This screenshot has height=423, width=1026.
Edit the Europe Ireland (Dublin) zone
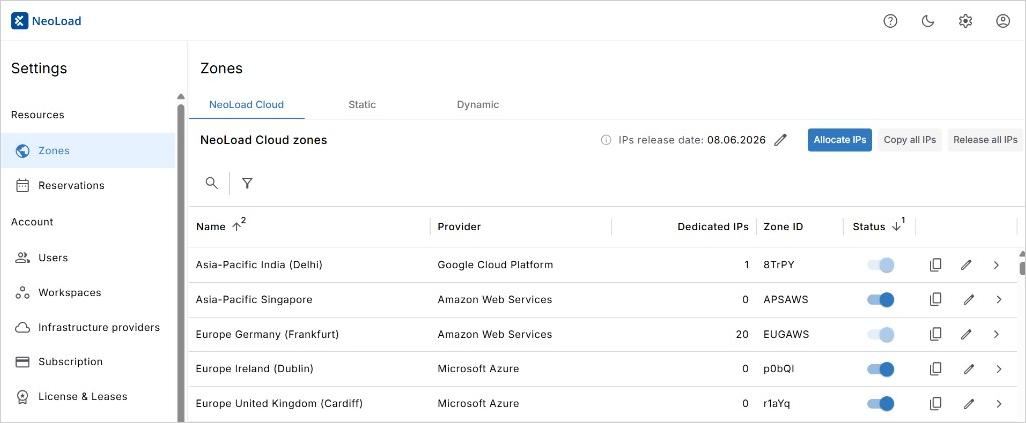[x=969, y=369]
